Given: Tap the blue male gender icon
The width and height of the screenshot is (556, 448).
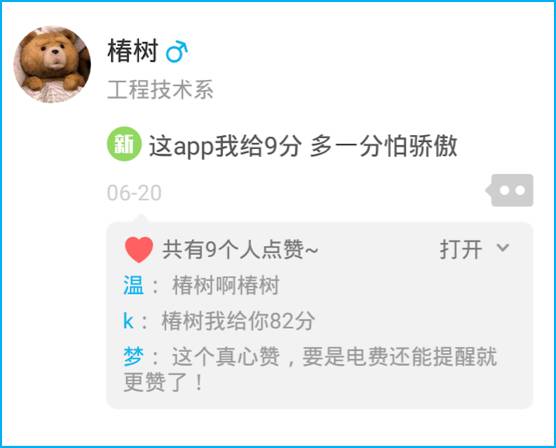Looking at the screenshot, I should (x=177, y=52).
